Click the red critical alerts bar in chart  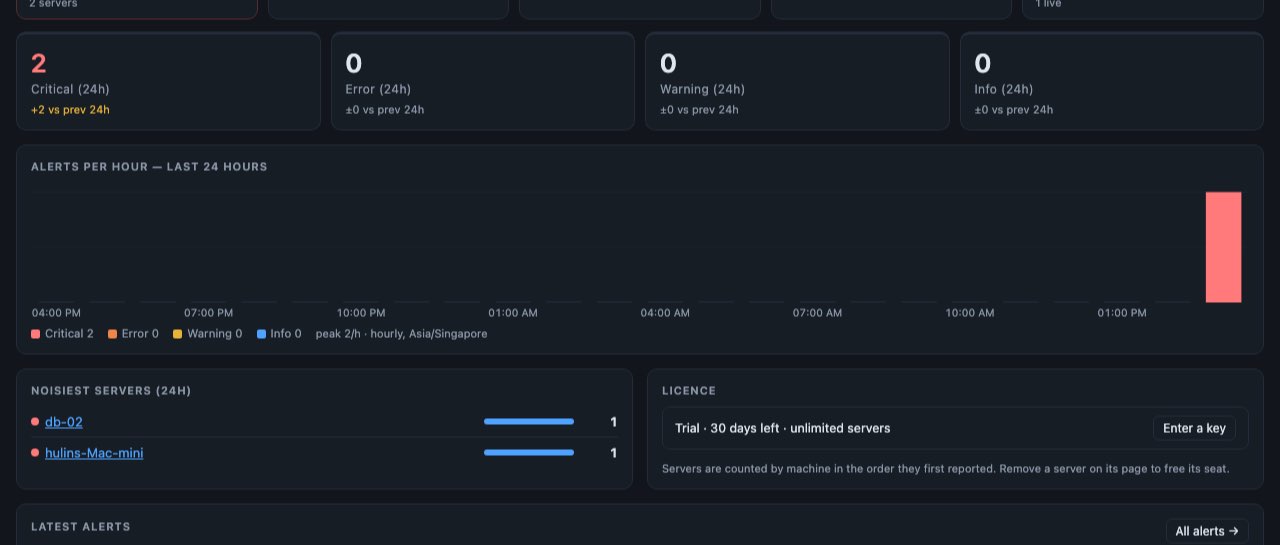click(1223, 247)
